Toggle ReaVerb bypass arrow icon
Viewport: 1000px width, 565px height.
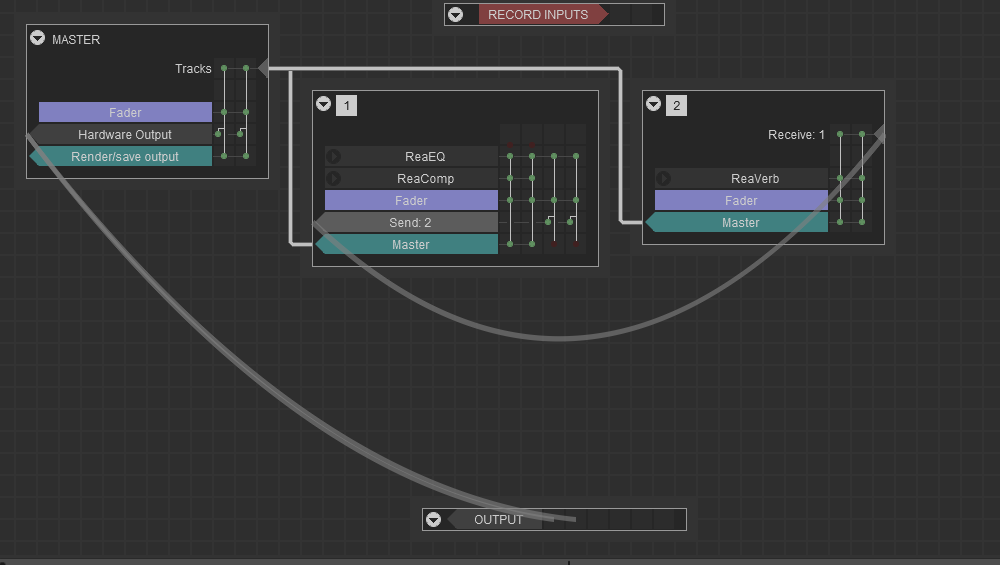[x=663, y=179]
